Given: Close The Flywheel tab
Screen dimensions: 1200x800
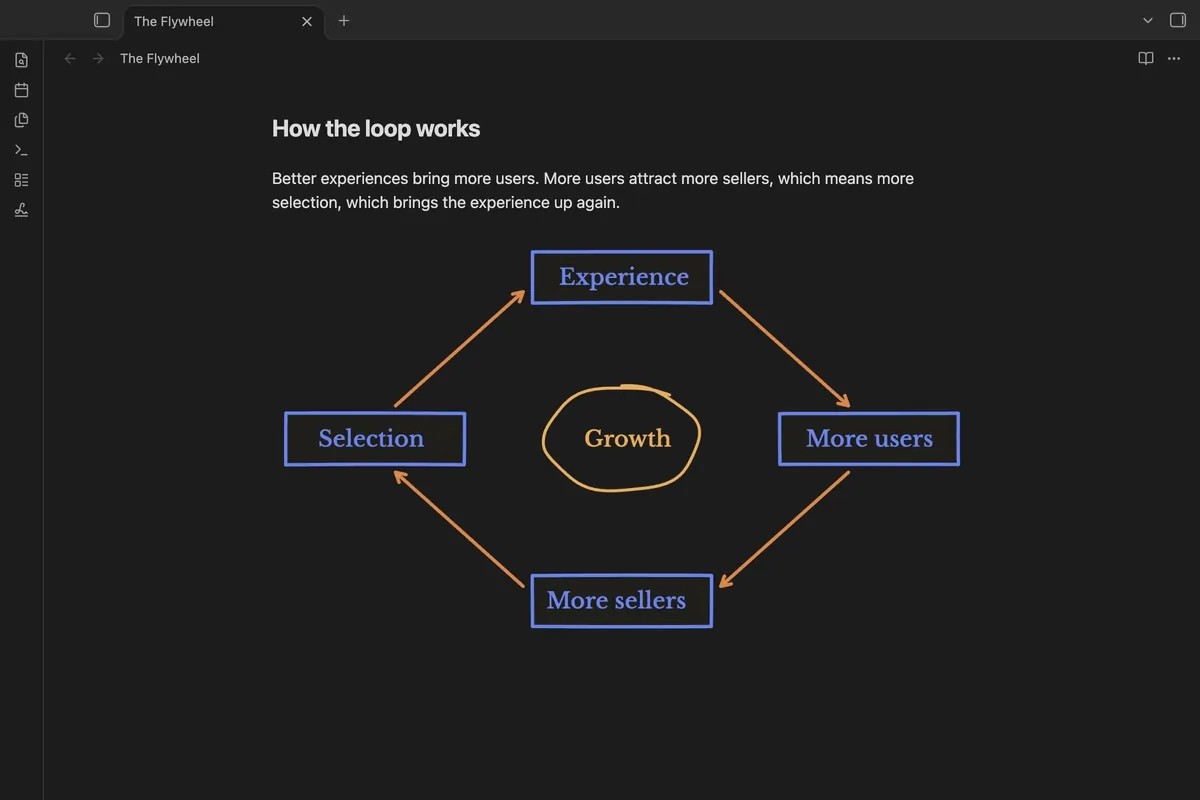Looking at the screenshot, I should point(307,21).
